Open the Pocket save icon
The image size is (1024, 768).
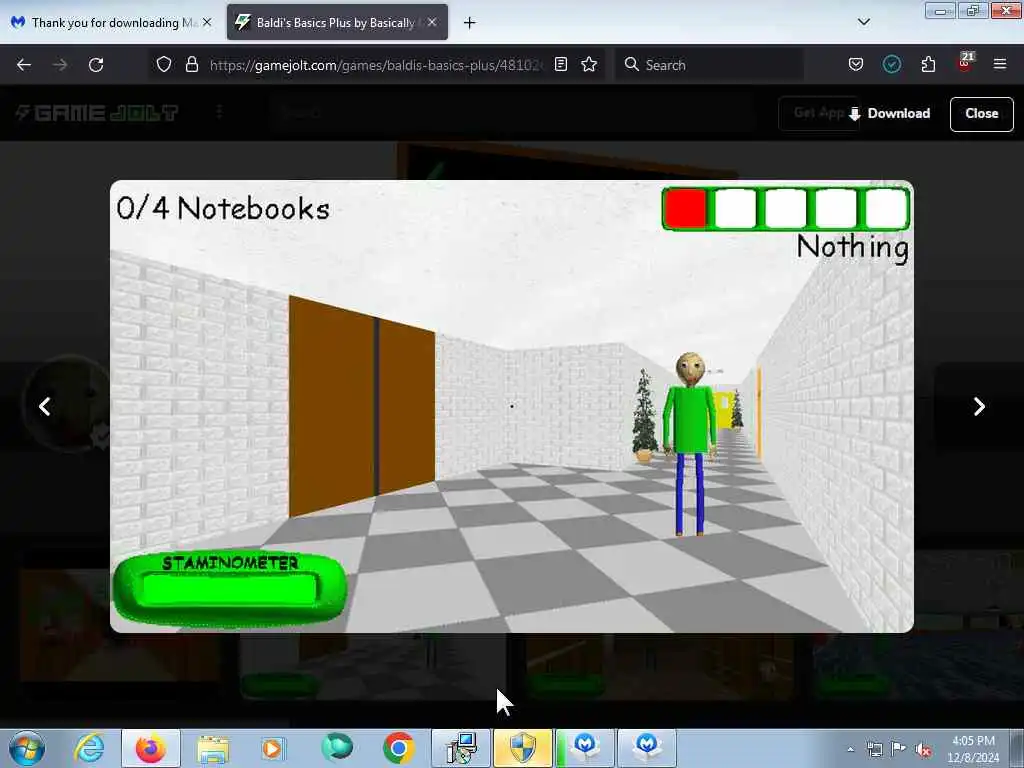click(x=856, y=64)
